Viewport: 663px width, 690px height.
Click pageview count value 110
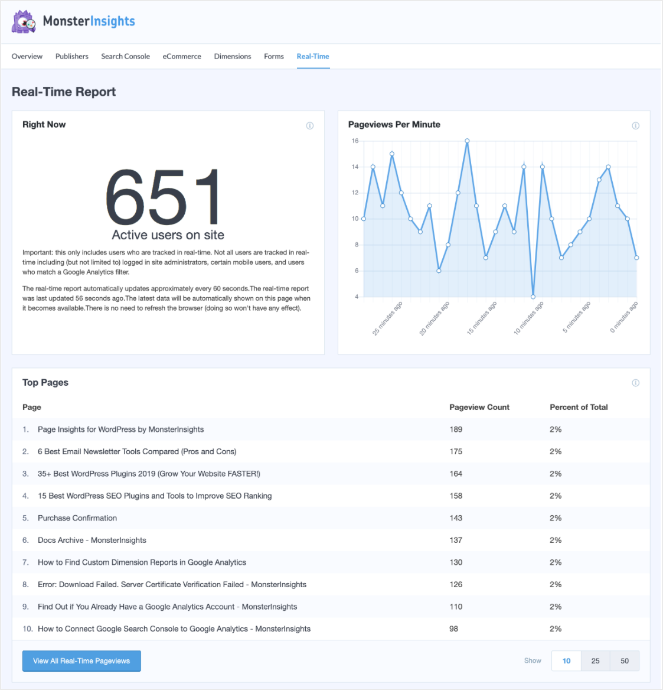[456, 607]
